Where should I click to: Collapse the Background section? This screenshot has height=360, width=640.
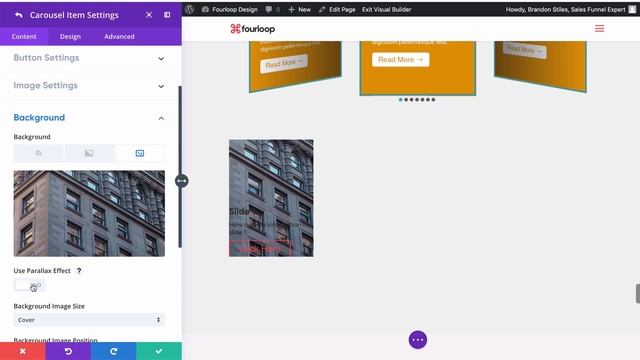point(89,118)
